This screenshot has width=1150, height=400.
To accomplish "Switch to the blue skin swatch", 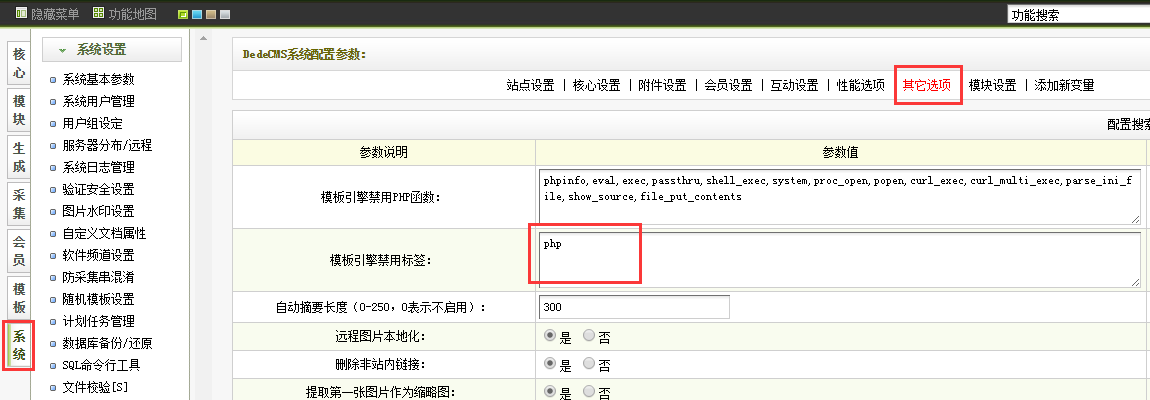I will [x=196, y=15].
